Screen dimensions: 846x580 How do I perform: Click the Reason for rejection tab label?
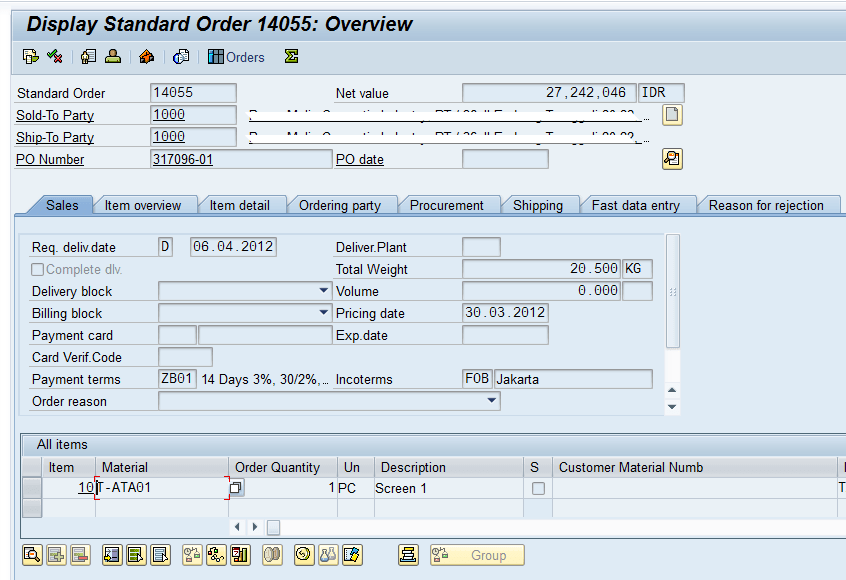click(768, 205)
